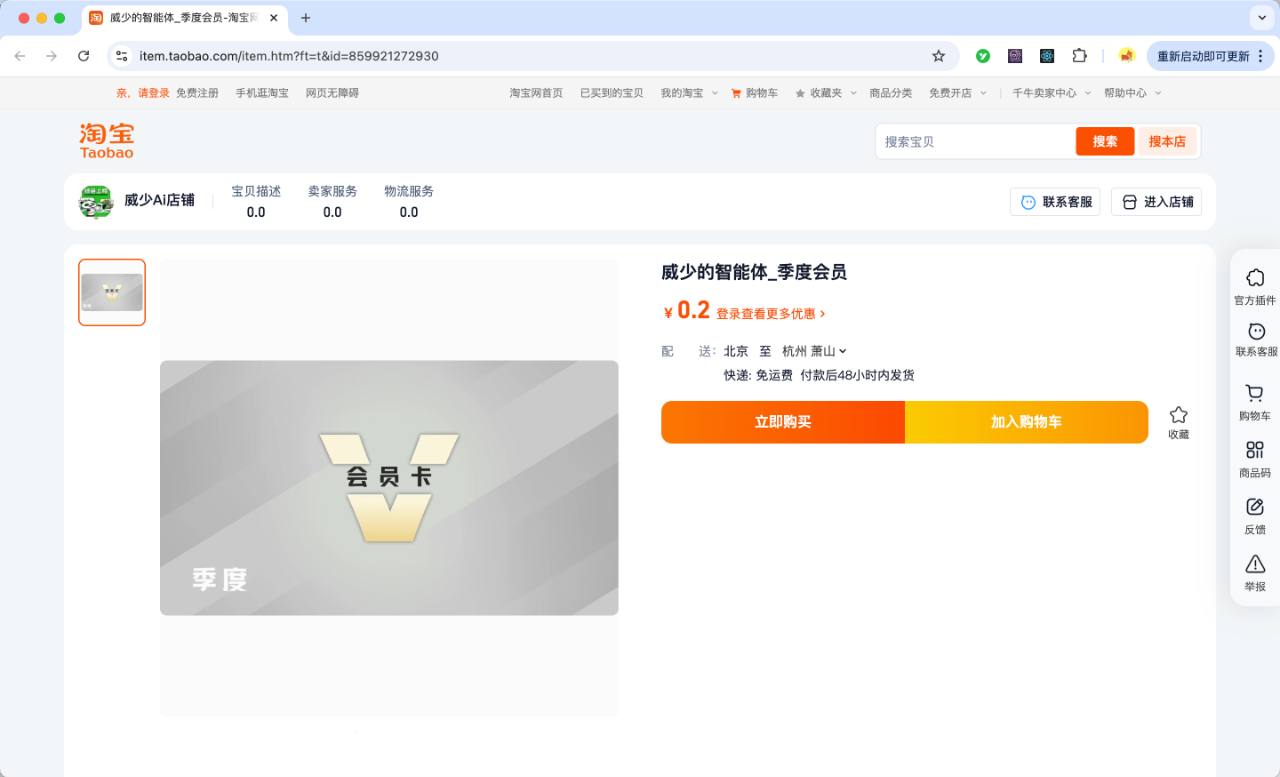Open the purple square browser extension
Viewport: 1280px width, 777px height.
[1015, 56]
